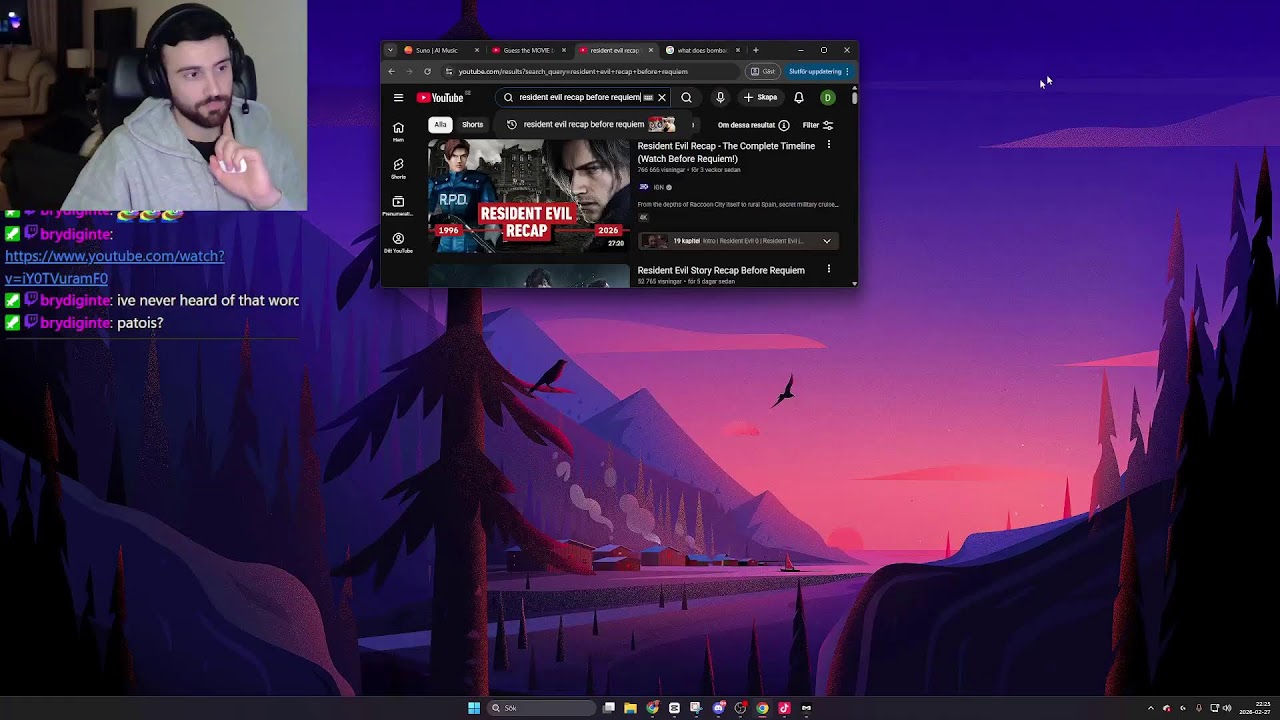Open Shorts in the YouTube sidebar
The image size is (1280, 720).
click(x=398, y=168)
